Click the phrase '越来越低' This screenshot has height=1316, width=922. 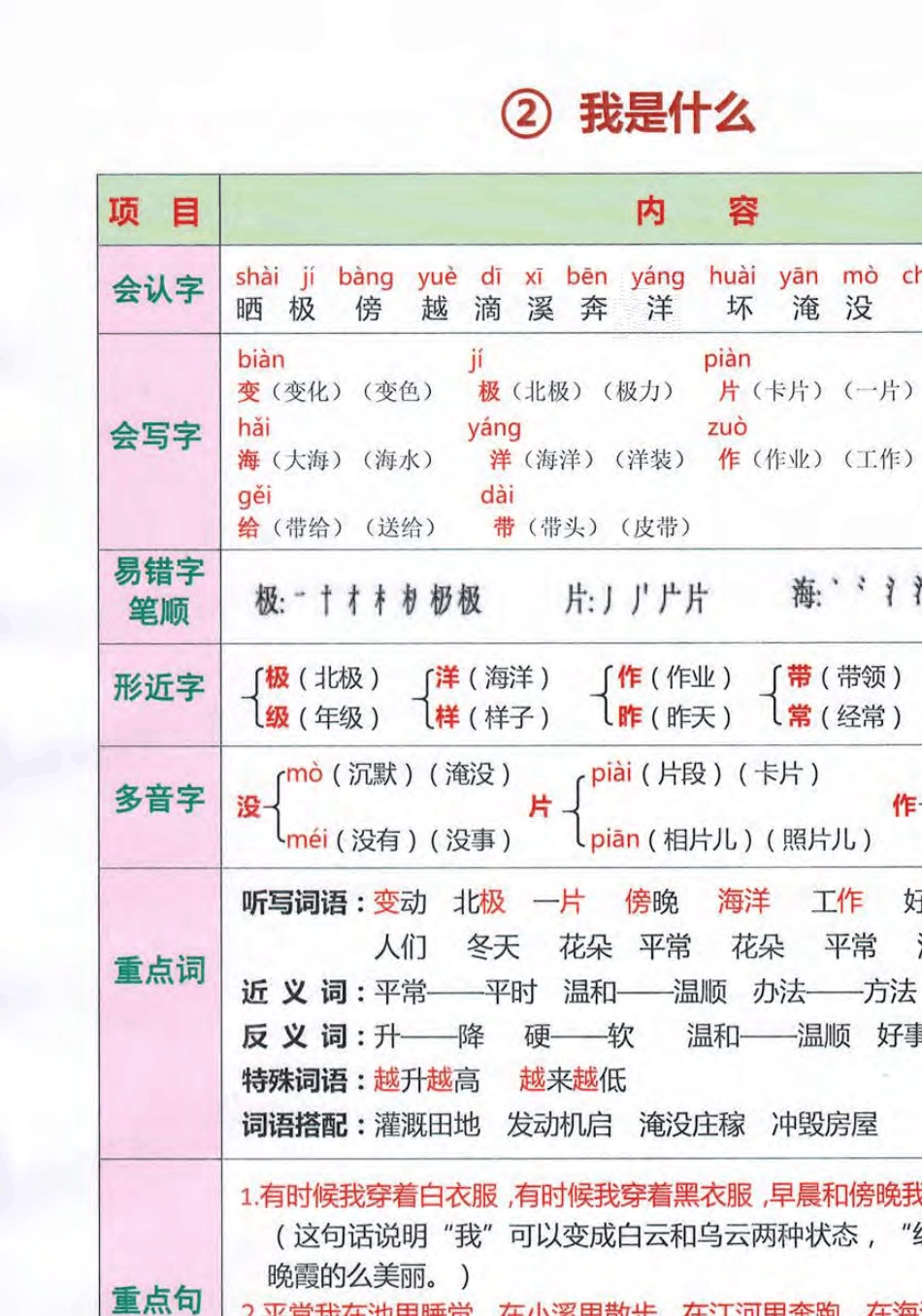573,1080
